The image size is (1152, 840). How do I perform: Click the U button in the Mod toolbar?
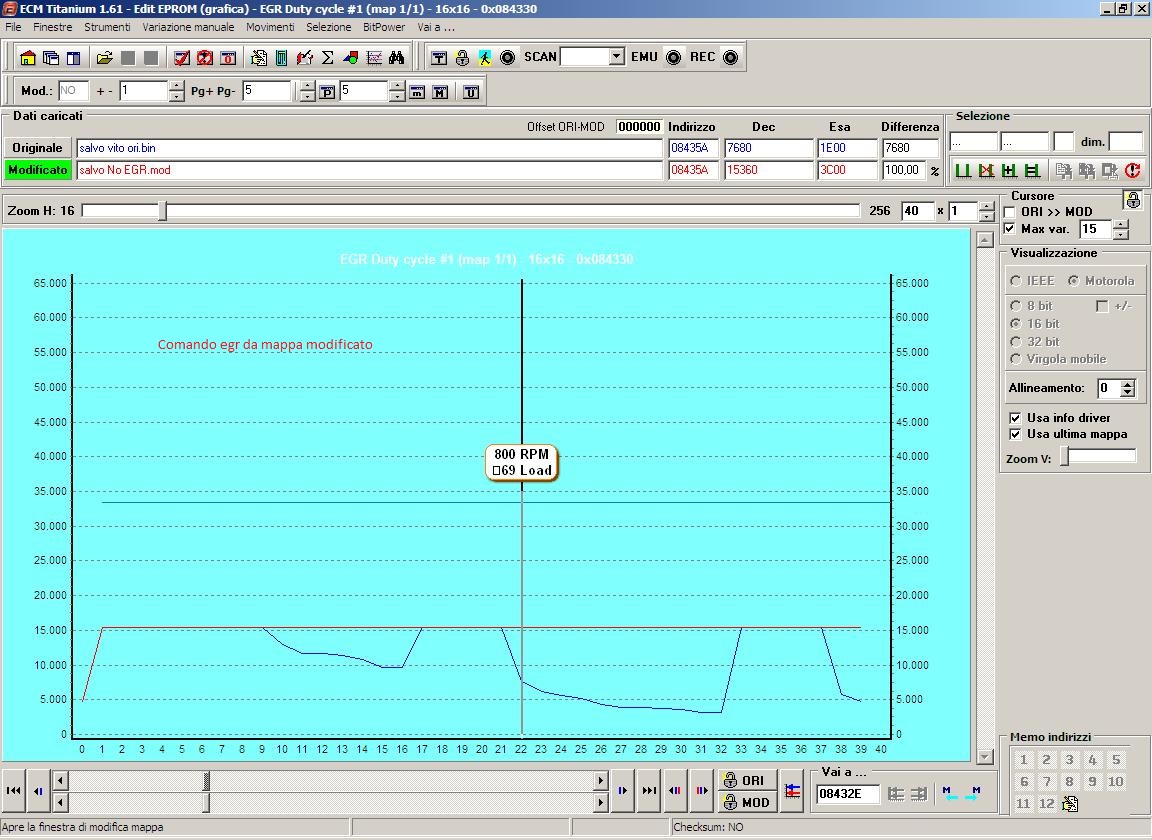pos(471,92)
